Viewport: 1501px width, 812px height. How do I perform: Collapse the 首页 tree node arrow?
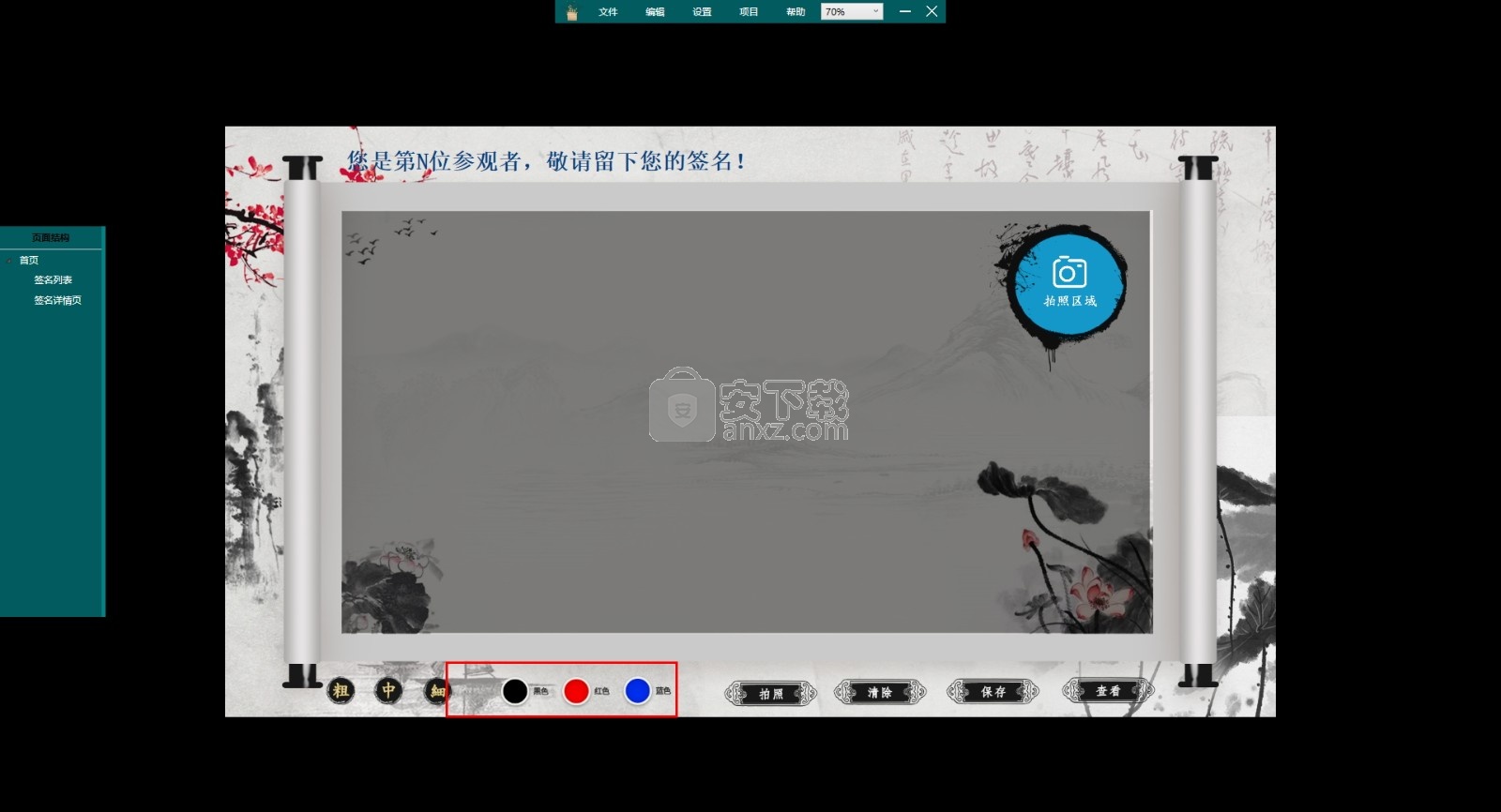pyautogui.click(x=9, y=261)
